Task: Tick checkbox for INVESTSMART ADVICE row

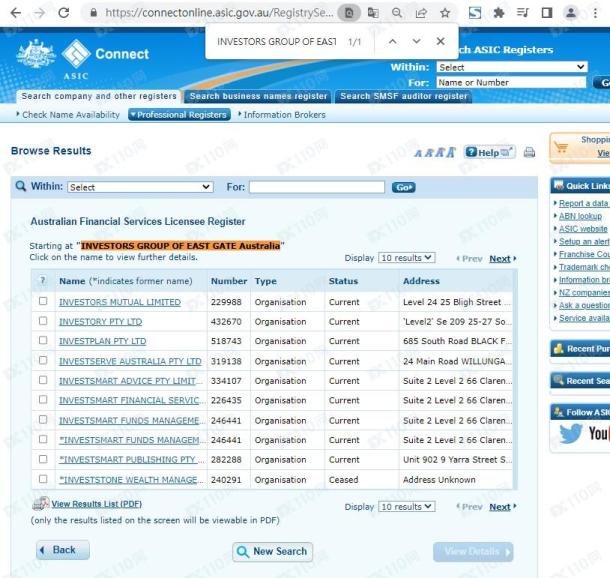Action: click(43, 380)
